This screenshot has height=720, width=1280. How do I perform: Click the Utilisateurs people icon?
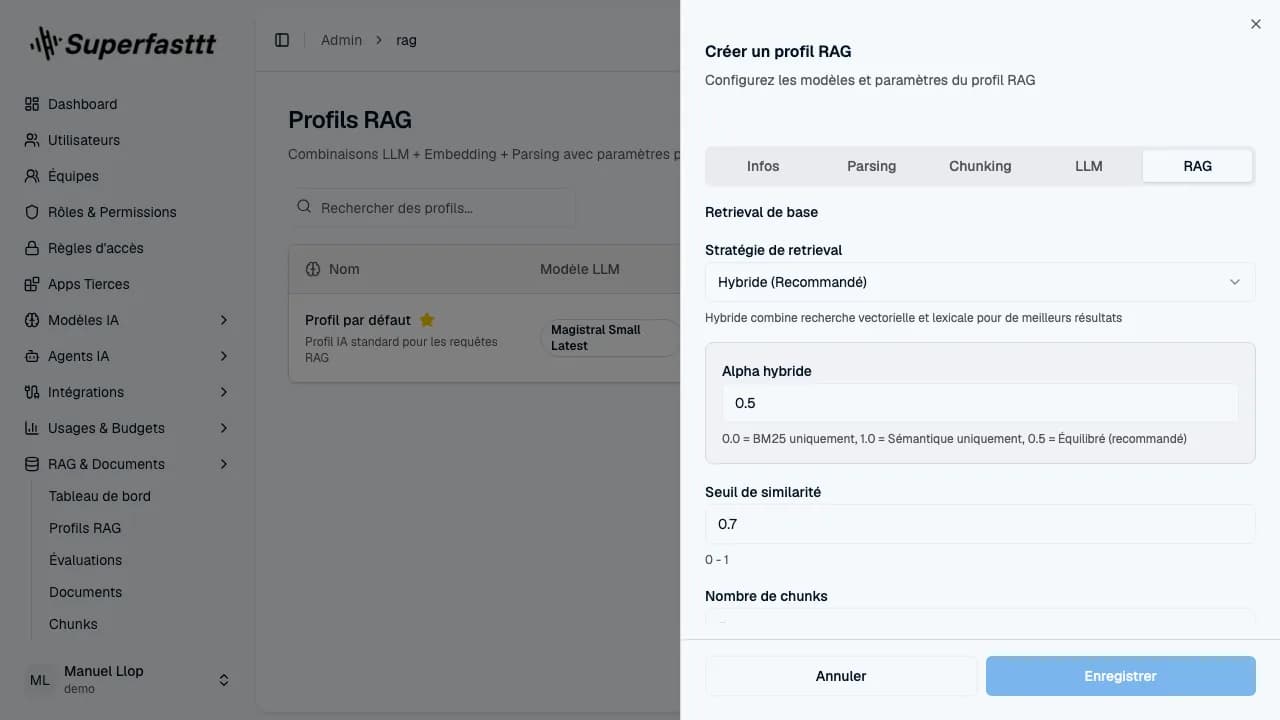point(32,140)
